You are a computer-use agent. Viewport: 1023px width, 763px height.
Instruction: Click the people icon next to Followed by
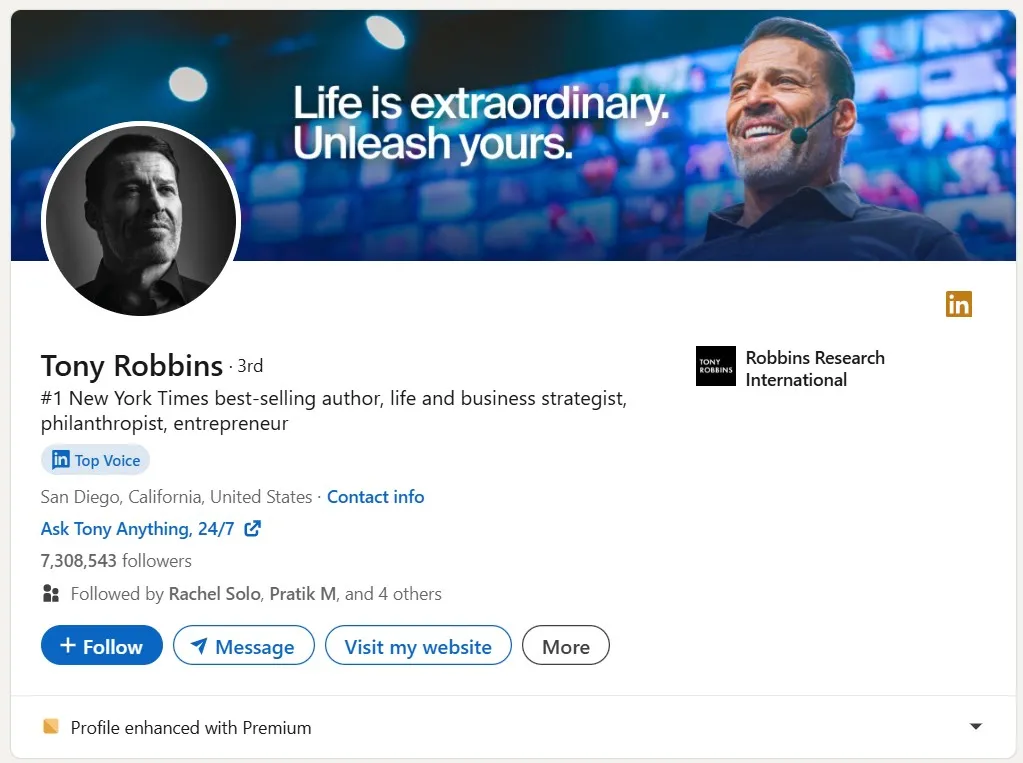click(51, 593)
